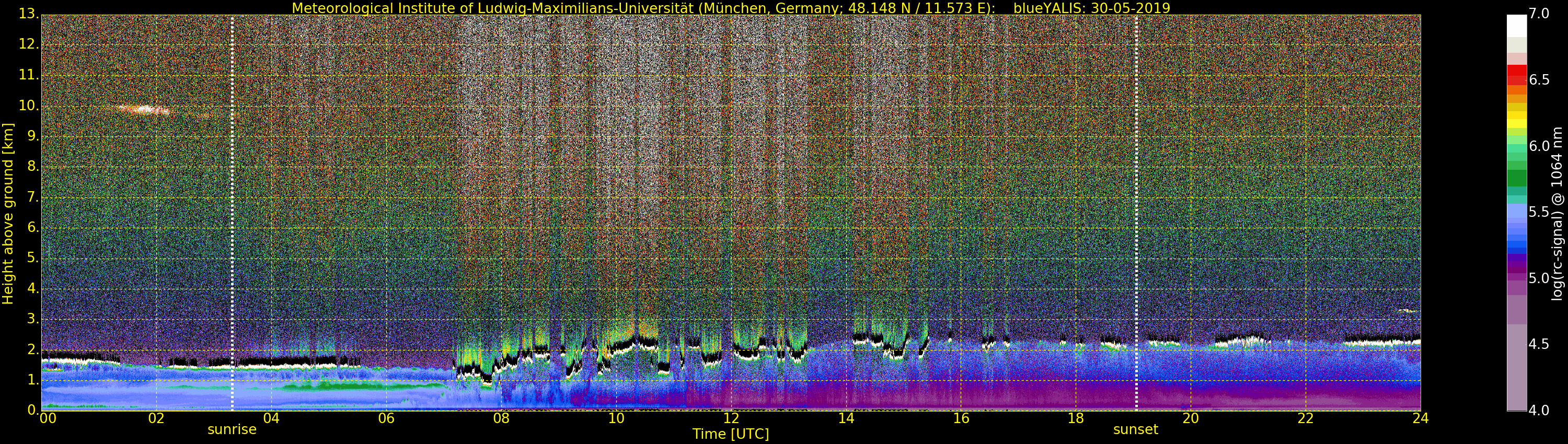Click the colorbar value label '7.0'
1568x444 pixels.
(x=1539, y=14)
